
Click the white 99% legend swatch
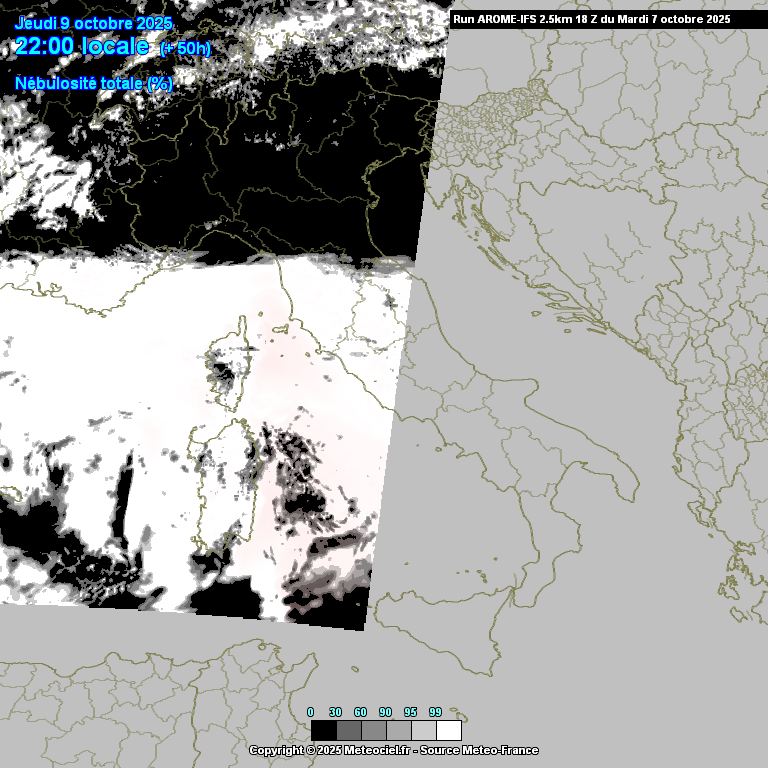point(448,730)
